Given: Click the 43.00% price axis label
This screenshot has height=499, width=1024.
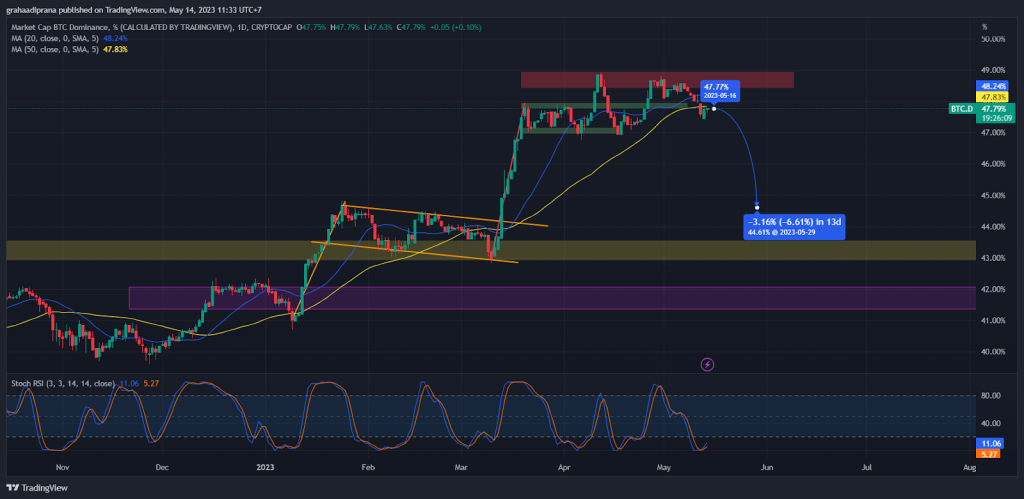Looking at the screenshot, I should pyautogui.click(x=993, y=258).
